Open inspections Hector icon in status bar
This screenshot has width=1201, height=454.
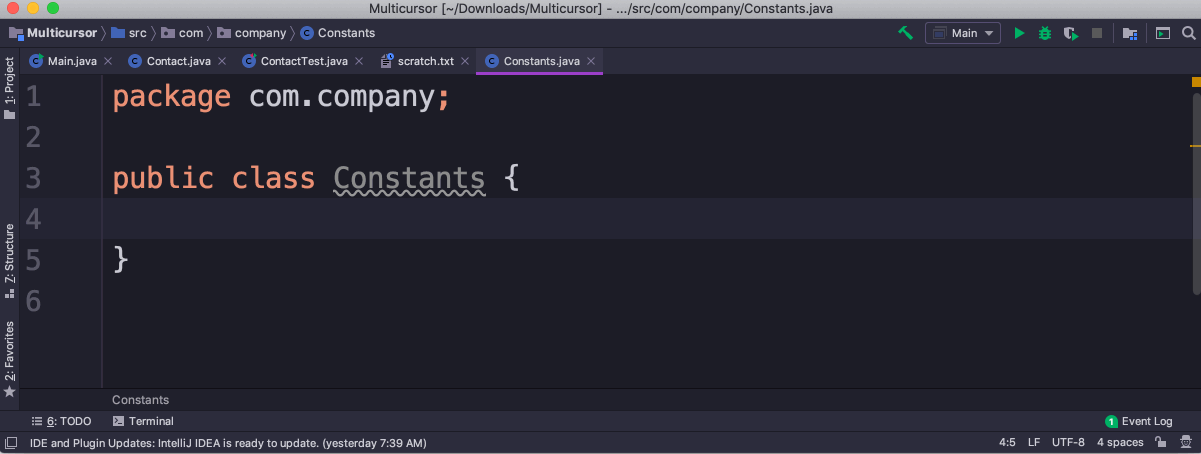(1187, 442)
